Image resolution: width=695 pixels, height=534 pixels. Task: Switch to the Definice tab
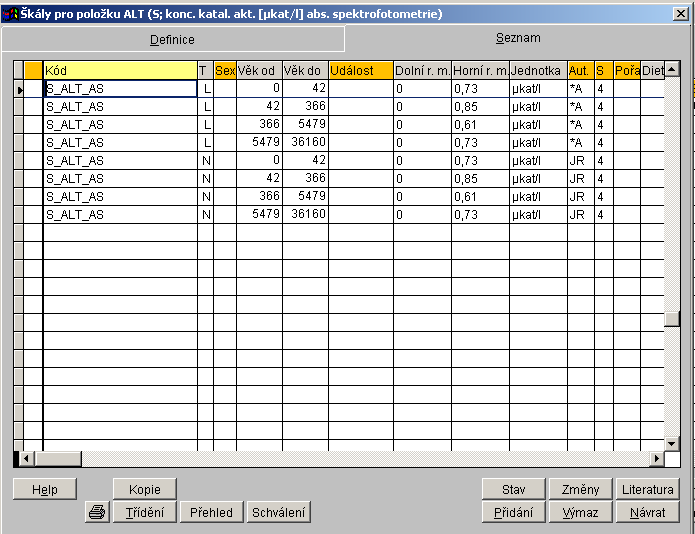point(172,40)
